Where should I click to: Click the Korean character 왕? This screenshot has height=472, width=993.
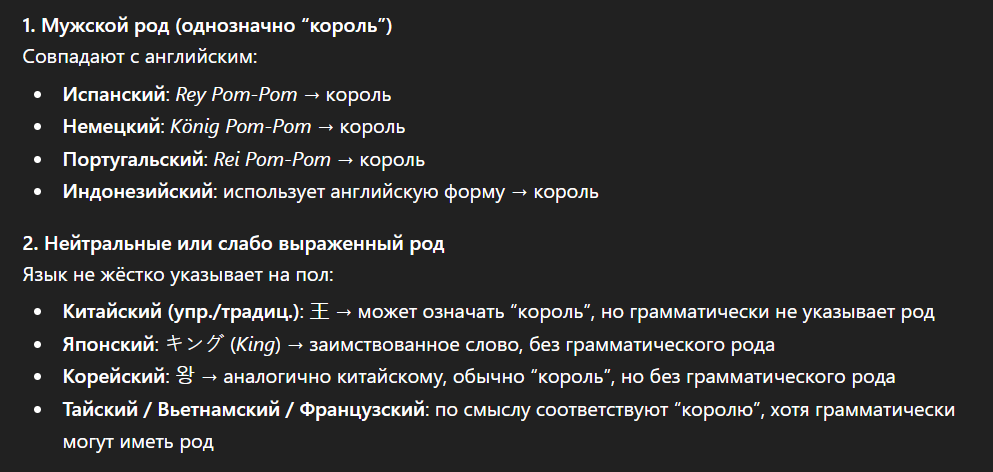[x=184, y=376]
